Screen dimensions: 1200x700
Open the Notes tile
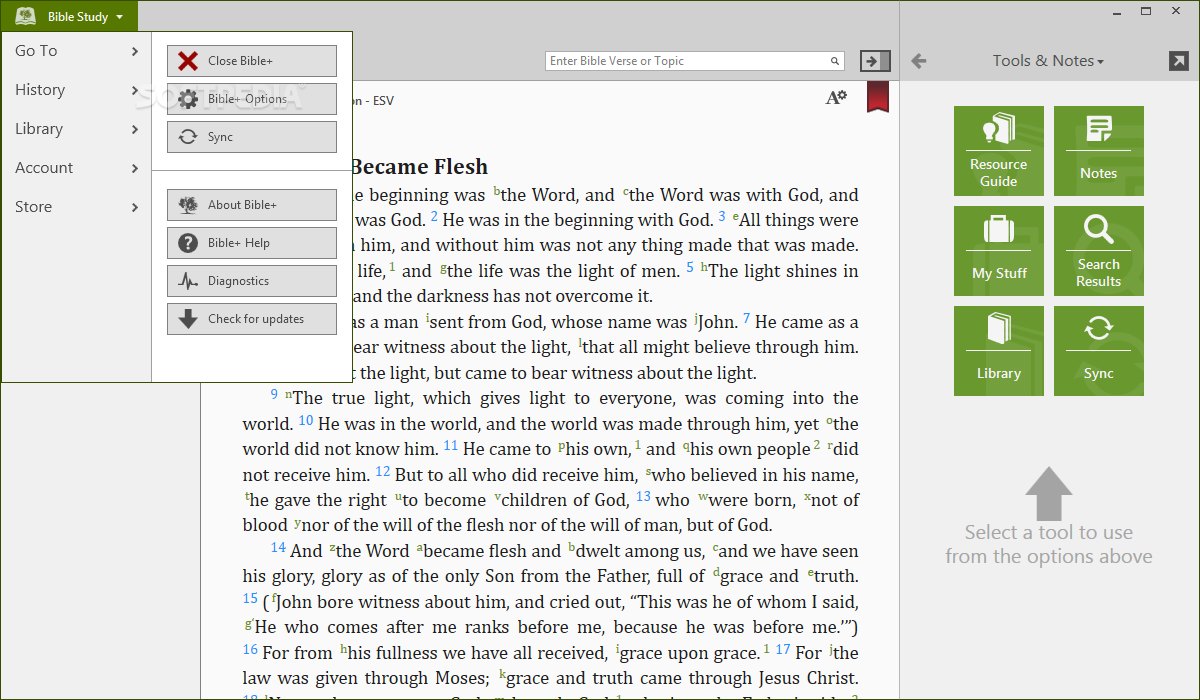(1099, 151)
